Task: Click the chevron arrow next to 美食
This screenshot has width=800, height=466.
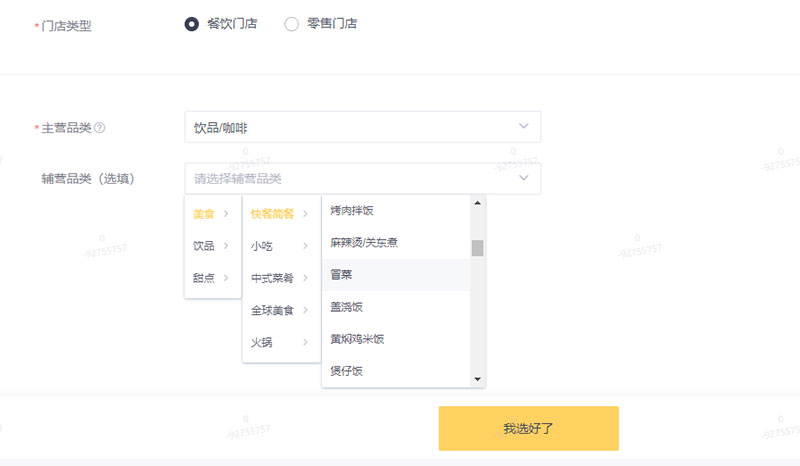Action: pos(226,214)
